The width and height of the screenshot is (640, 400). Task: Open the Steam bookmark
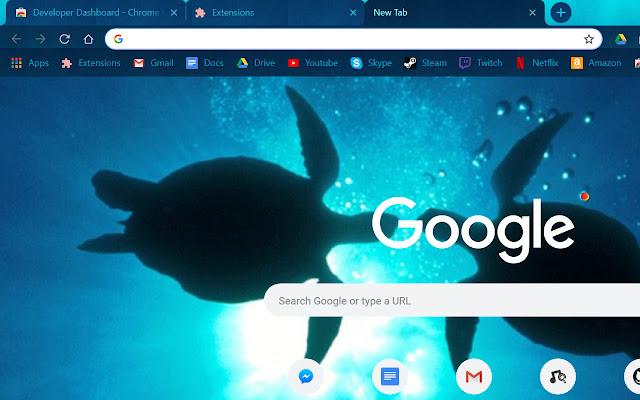[425, 63]
